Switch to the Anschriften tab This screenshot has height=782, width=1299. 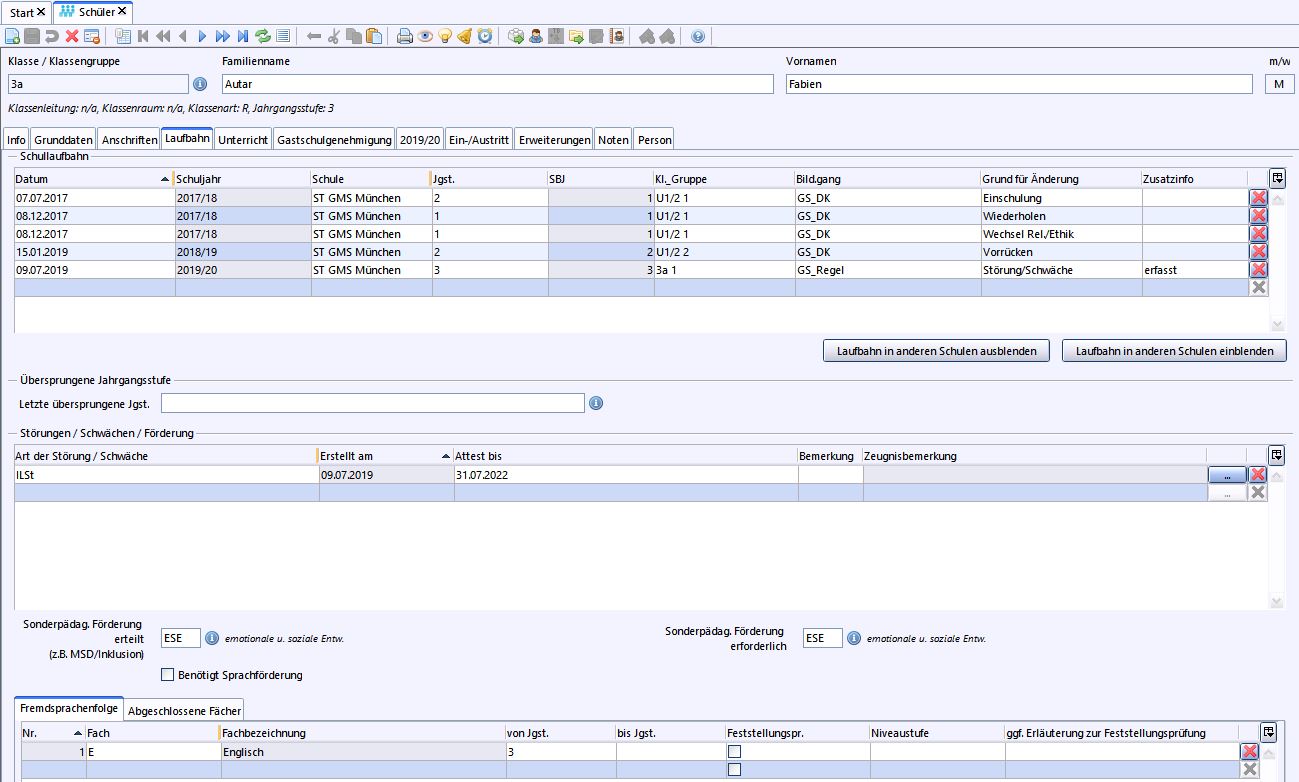(x=129, y=140)
